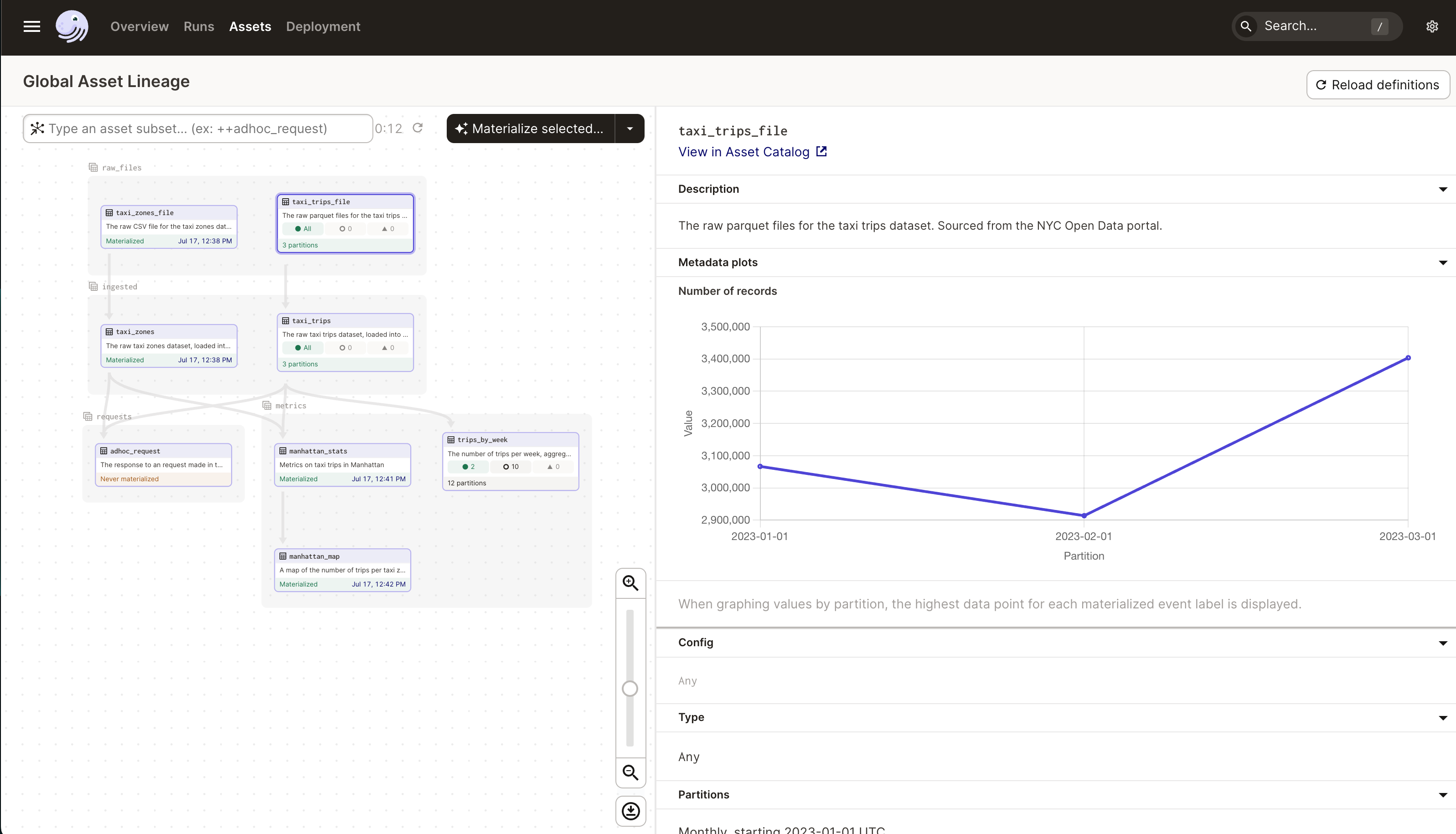Refresh the asset graph countdown icon

[x=418, y=128]
